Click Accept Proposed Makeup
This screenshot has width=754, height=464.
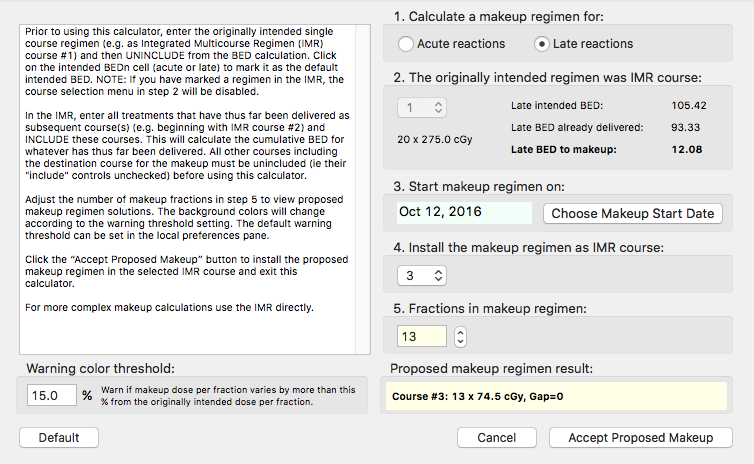tap(640, 438)
